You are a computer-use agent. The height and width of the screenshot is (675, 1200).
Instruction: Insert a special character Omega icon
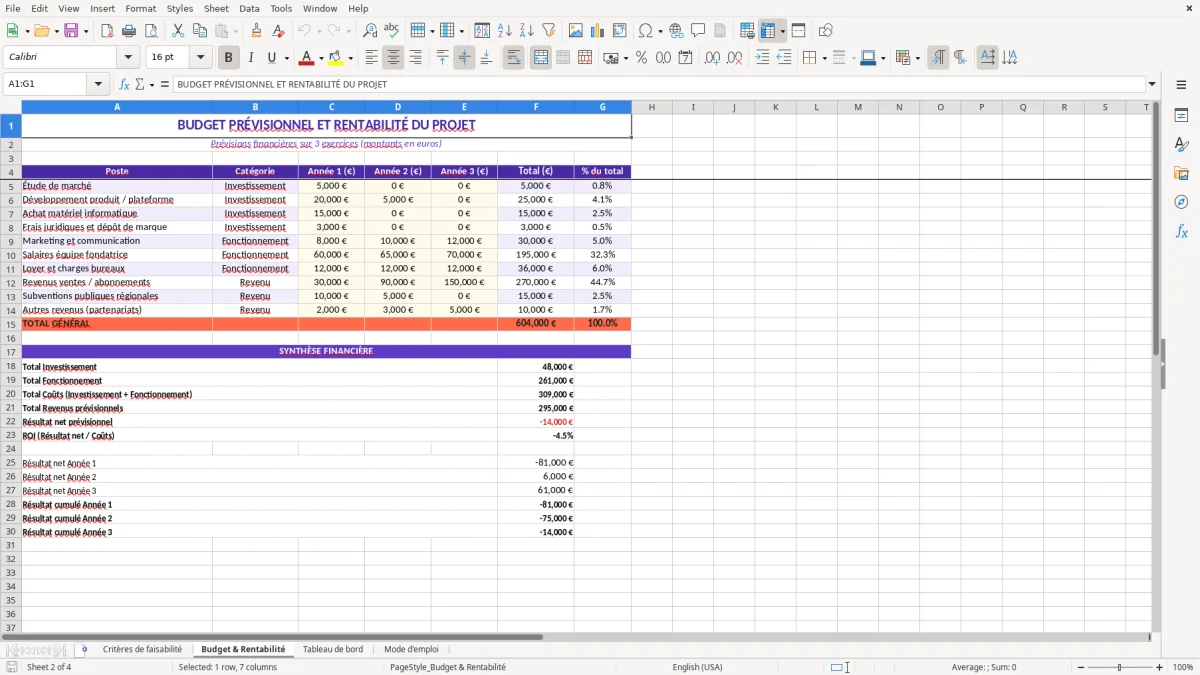point(645,31)
